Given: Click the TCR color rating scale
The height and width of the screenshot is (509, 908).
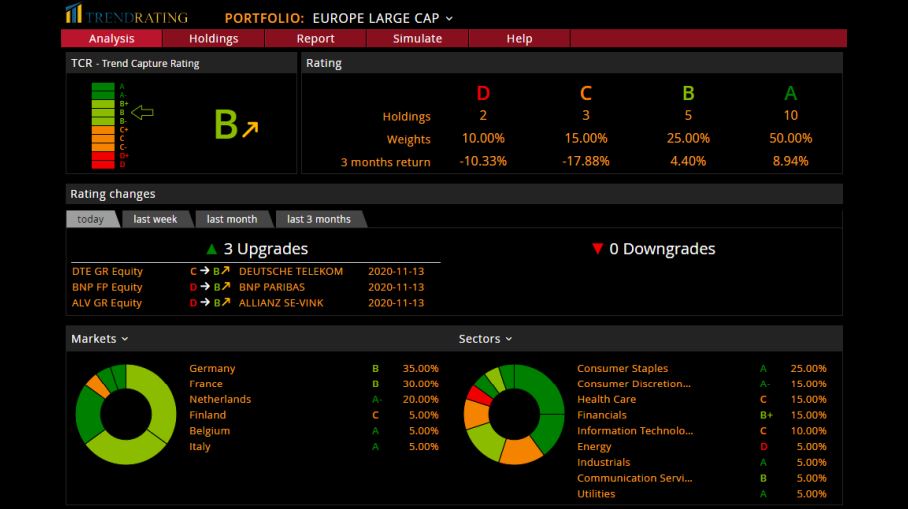Looking at the screenshot, I should [x=103, y=126].
